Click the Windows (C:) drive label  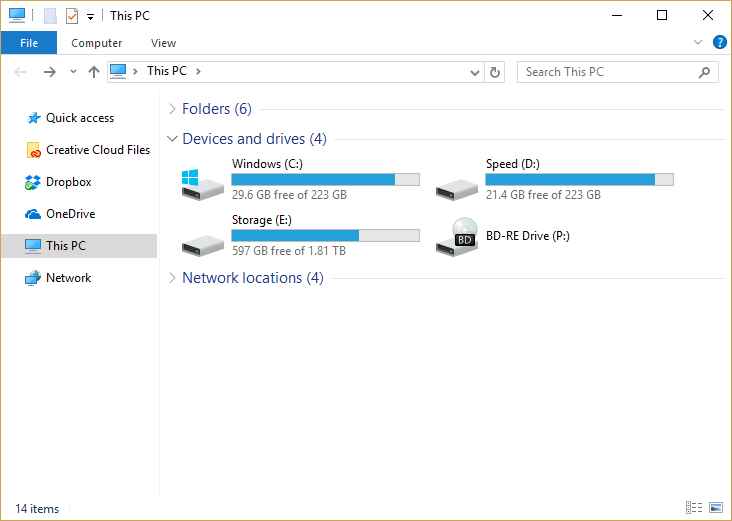(267, 164)
